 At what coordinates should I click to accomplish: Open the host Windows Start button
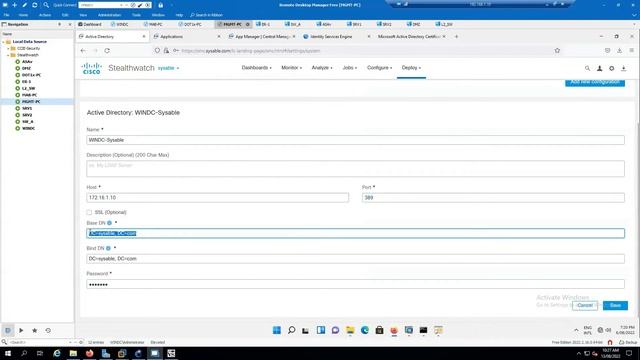(x=7, y=353)
